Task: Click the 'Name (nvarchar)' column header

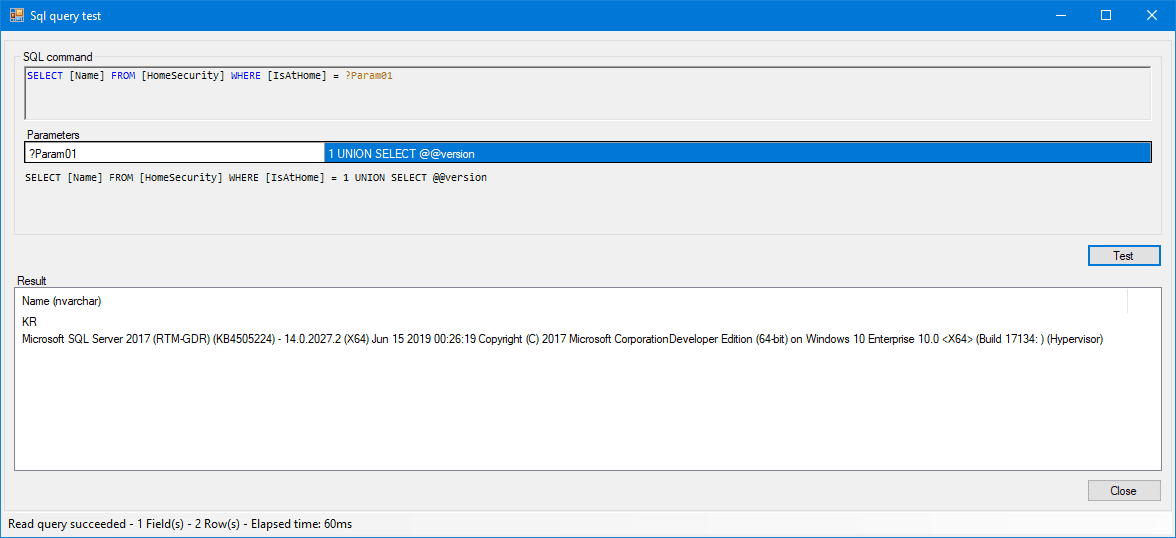Action: (x=62, y=301)
